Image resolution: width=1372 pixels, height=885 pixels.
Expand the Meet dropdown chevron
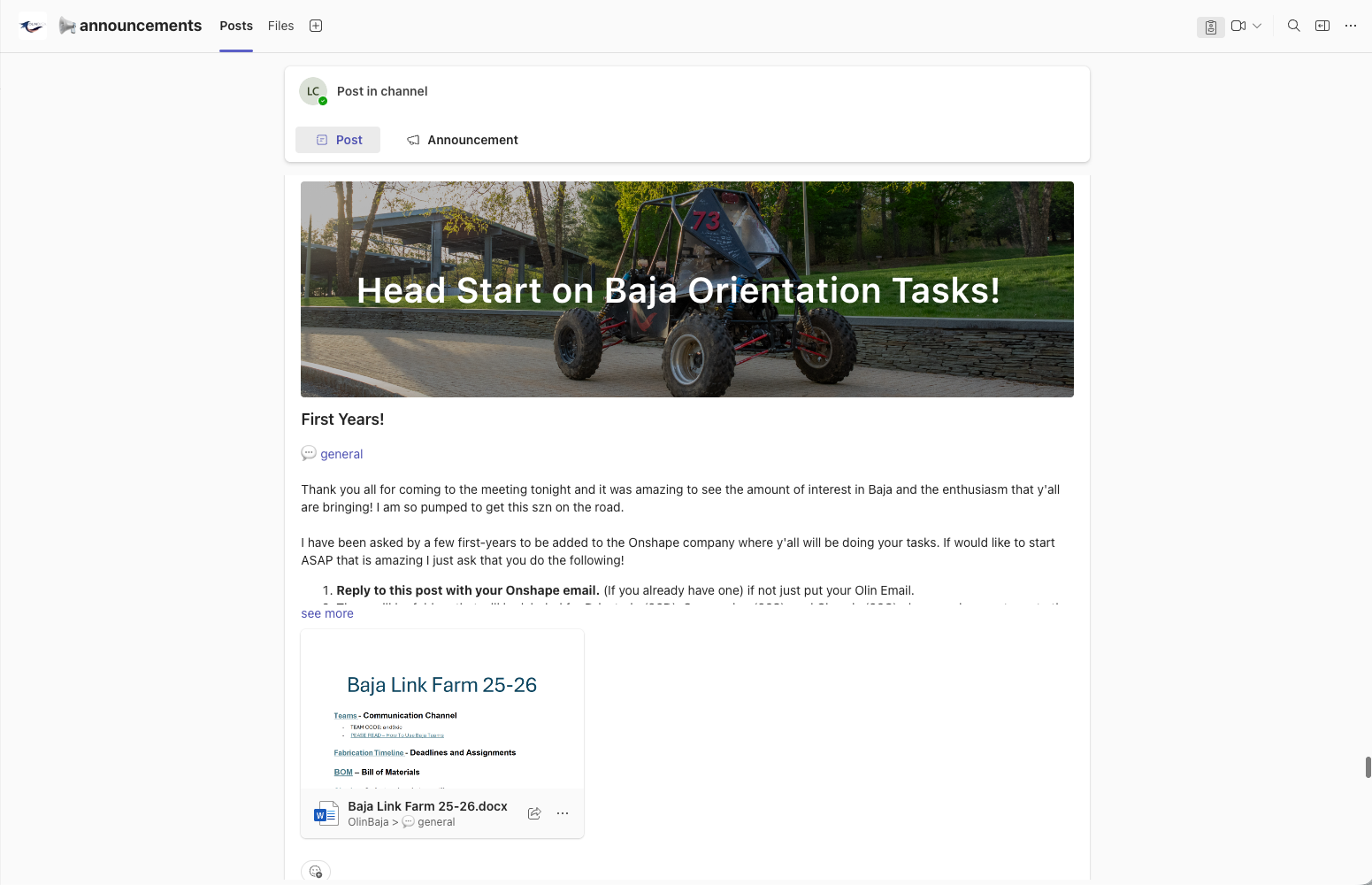tap(1257, 26)
